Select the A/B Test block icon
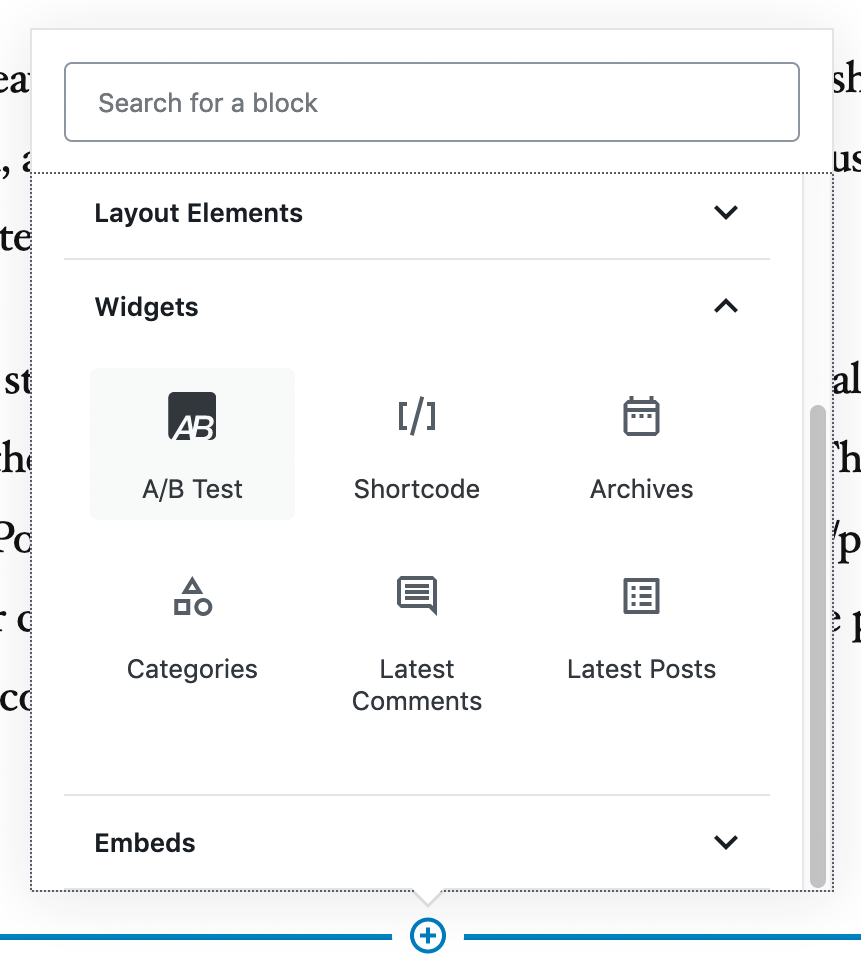The height and width of the screenshot is (972, 861). [192, 416]
